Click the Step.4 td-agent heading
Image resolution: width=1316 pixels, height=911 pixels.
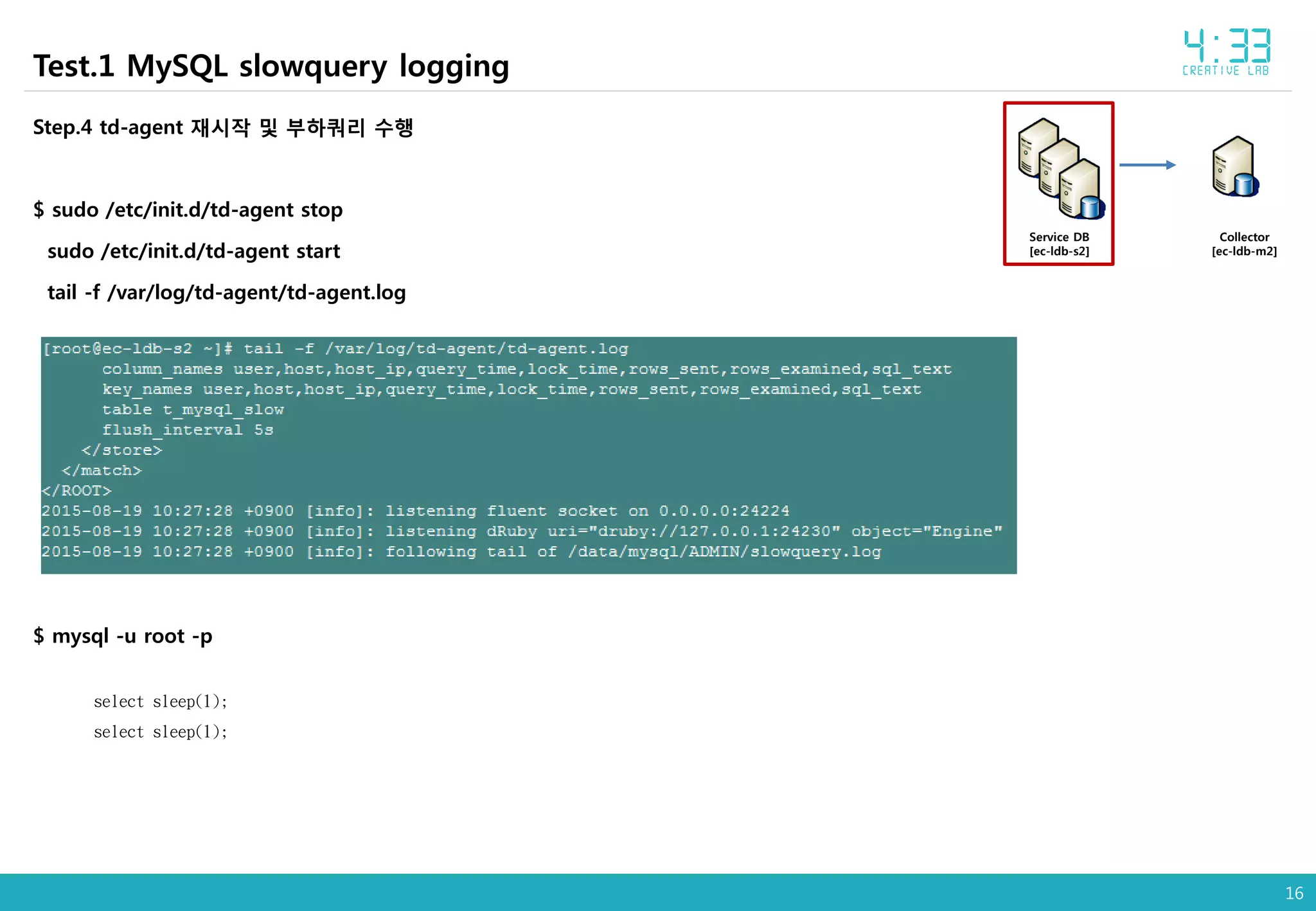click(x=222, y=127)
